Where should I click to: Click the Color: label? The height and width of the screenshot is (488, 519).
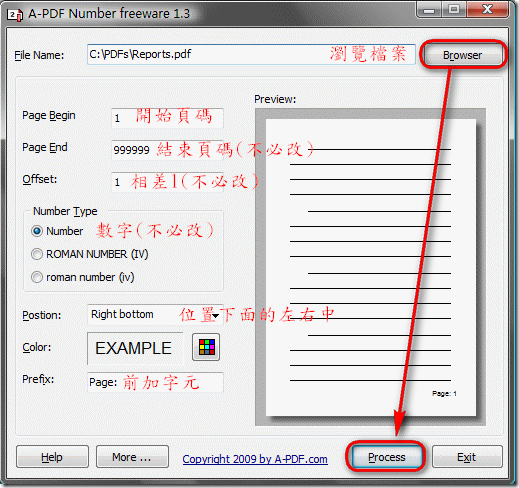click(x=37, y=347)
